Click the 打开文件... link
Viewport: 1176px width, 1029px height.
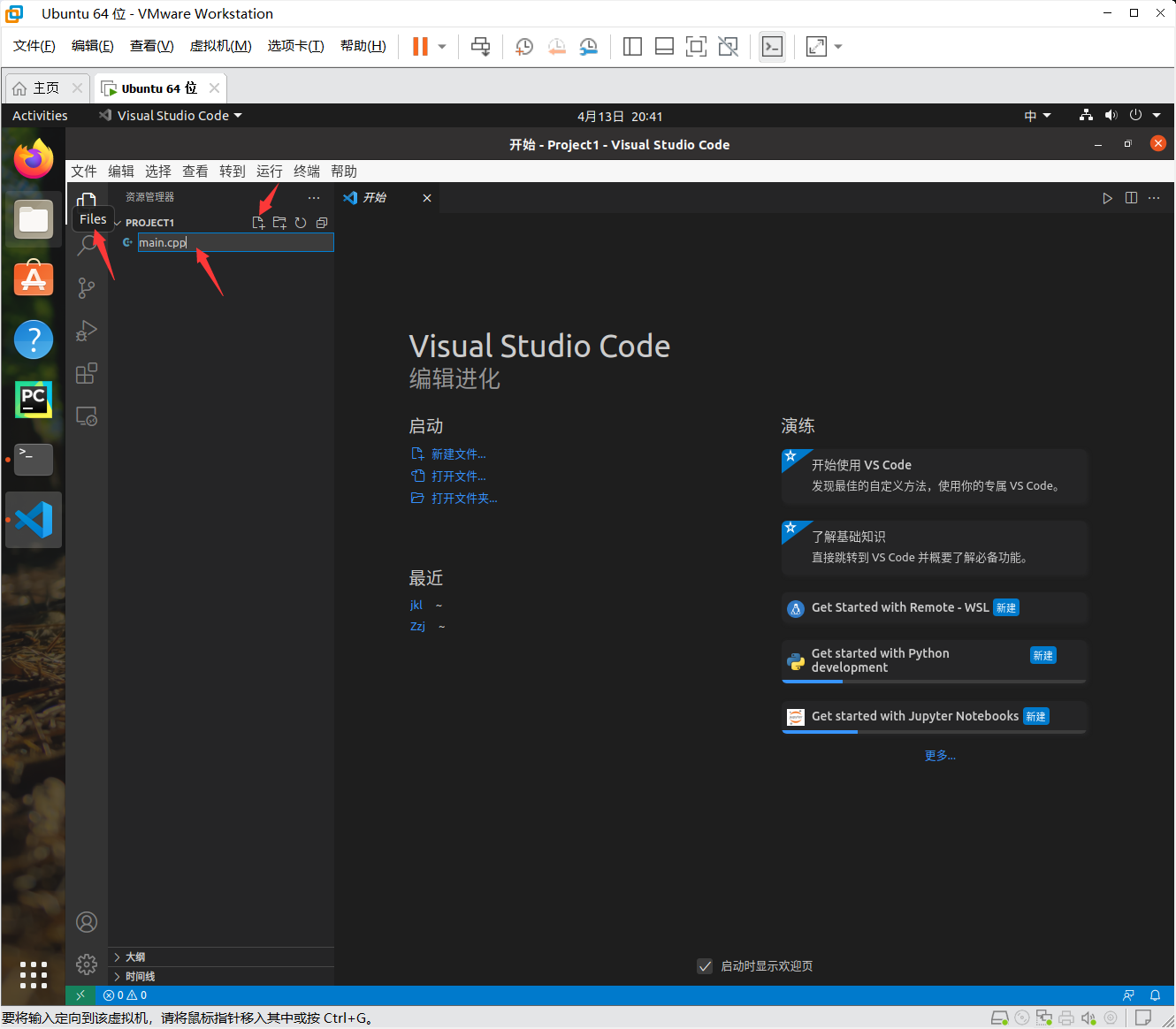click(458, 476)
